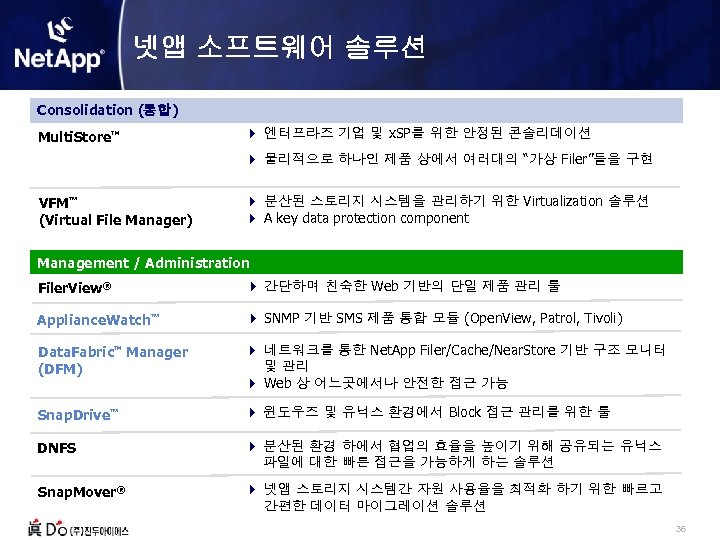The height and width of the screenshot is (540, 720).
Task: Click the 진두아이에스 company logo
Action: coord(79,528)
